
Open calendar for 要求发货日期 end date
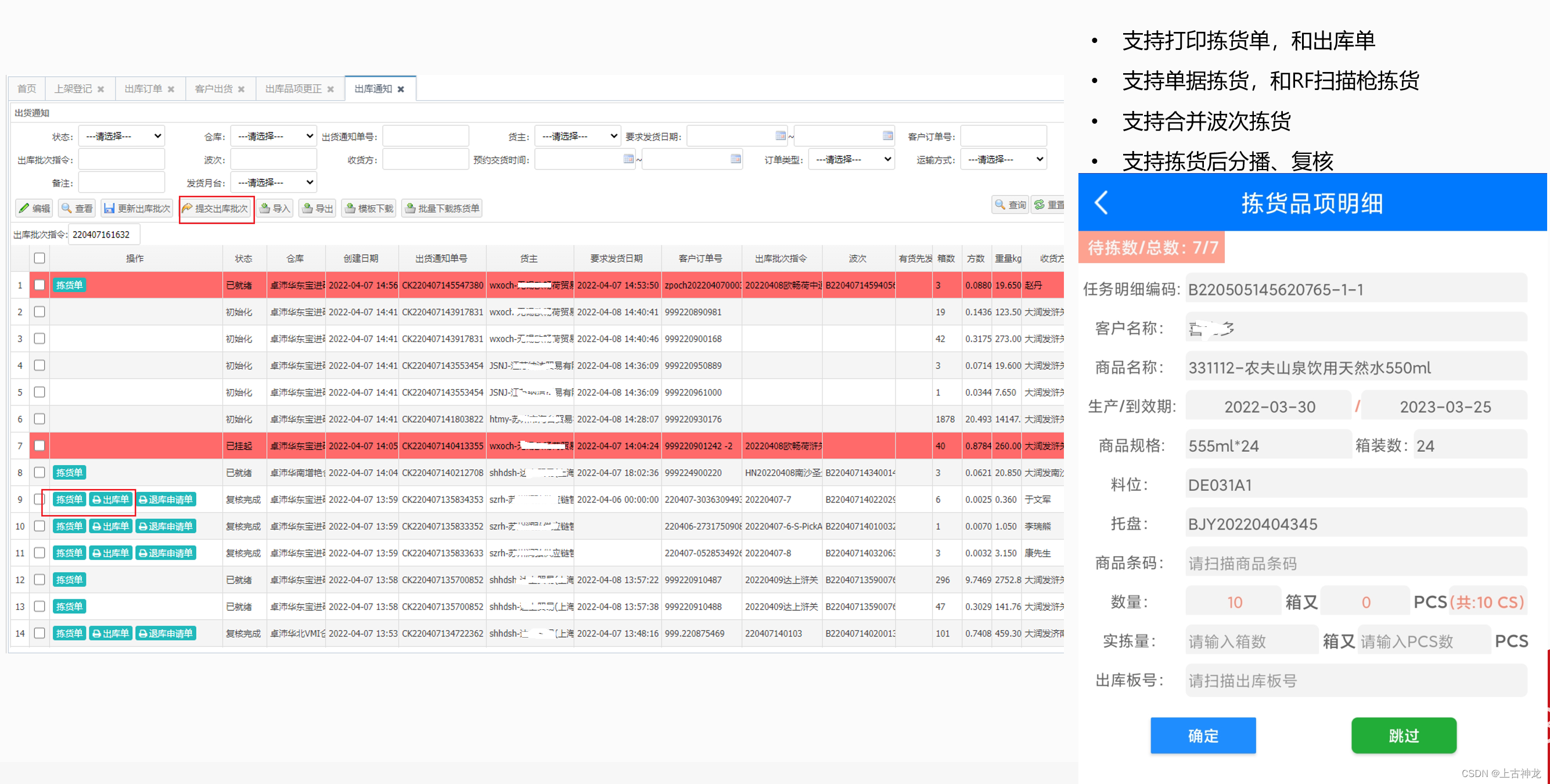(x=887, y=136)
